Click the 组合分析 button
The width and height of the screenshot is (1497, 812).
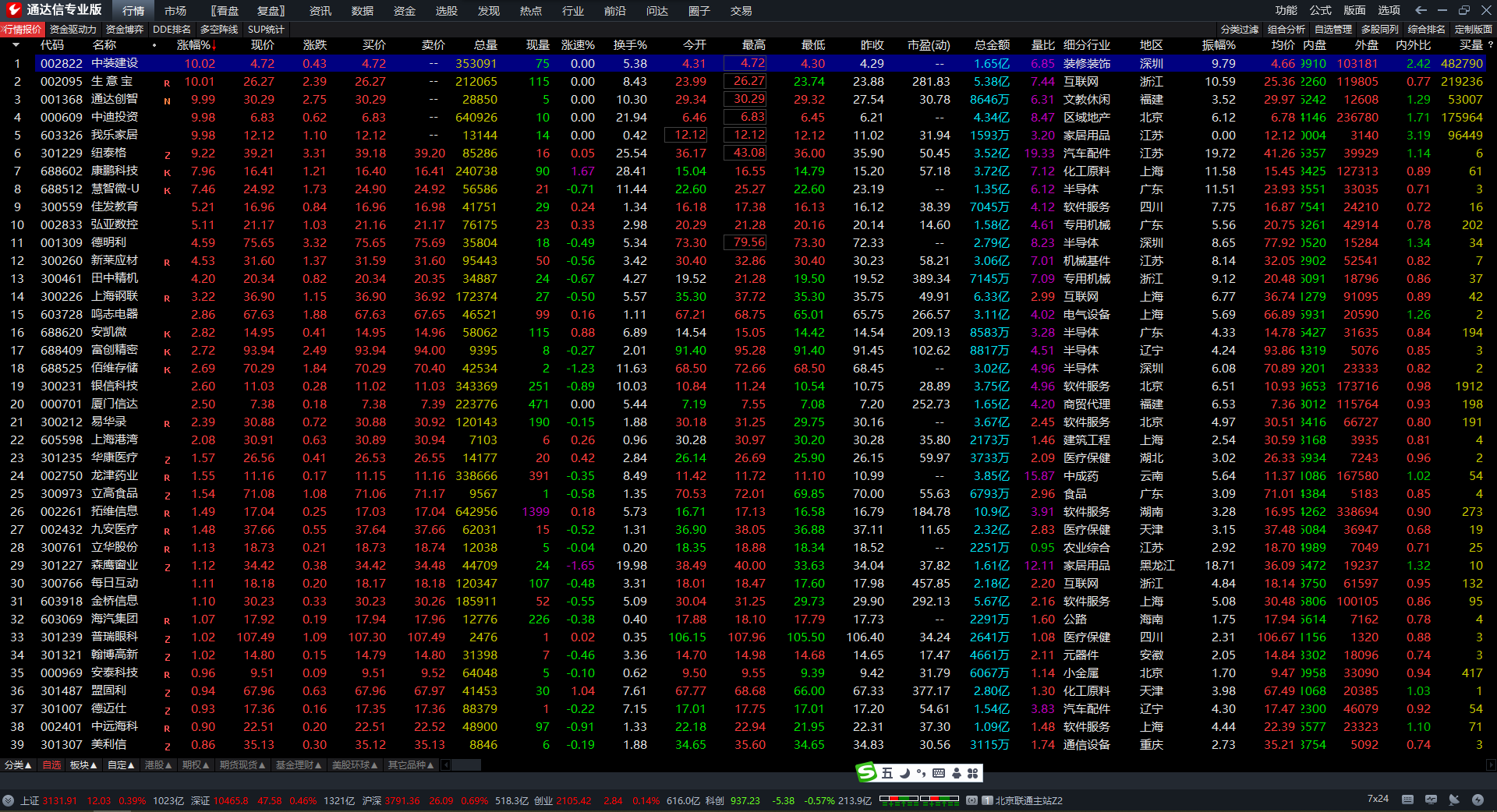pos(1286,30)
